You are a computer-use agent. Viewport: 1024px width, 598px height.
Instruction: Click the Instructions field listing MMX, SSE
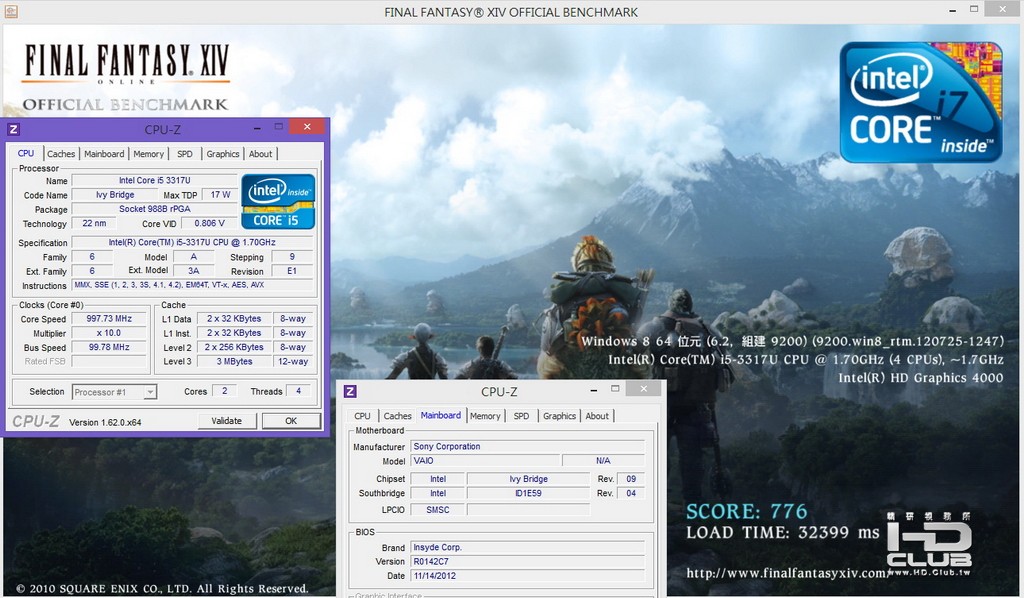click(x=192, y=285)
